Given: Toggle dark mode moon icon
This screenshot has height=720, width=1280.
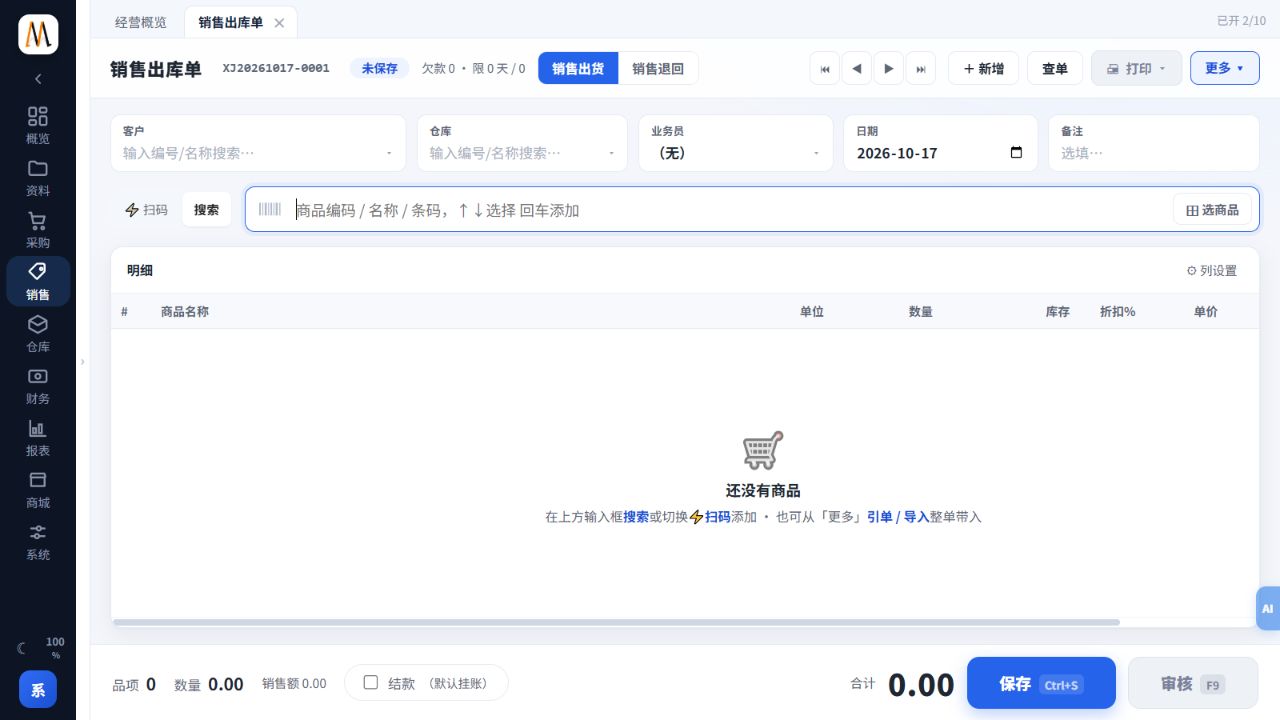Looking at the screenshot, I should click(x=22, y=648).
